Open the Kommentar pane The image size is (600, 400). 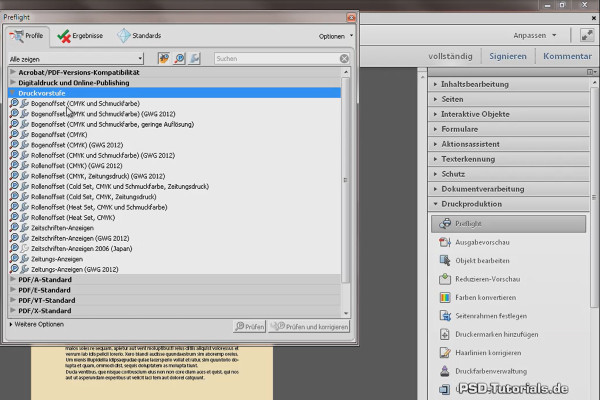567,56
